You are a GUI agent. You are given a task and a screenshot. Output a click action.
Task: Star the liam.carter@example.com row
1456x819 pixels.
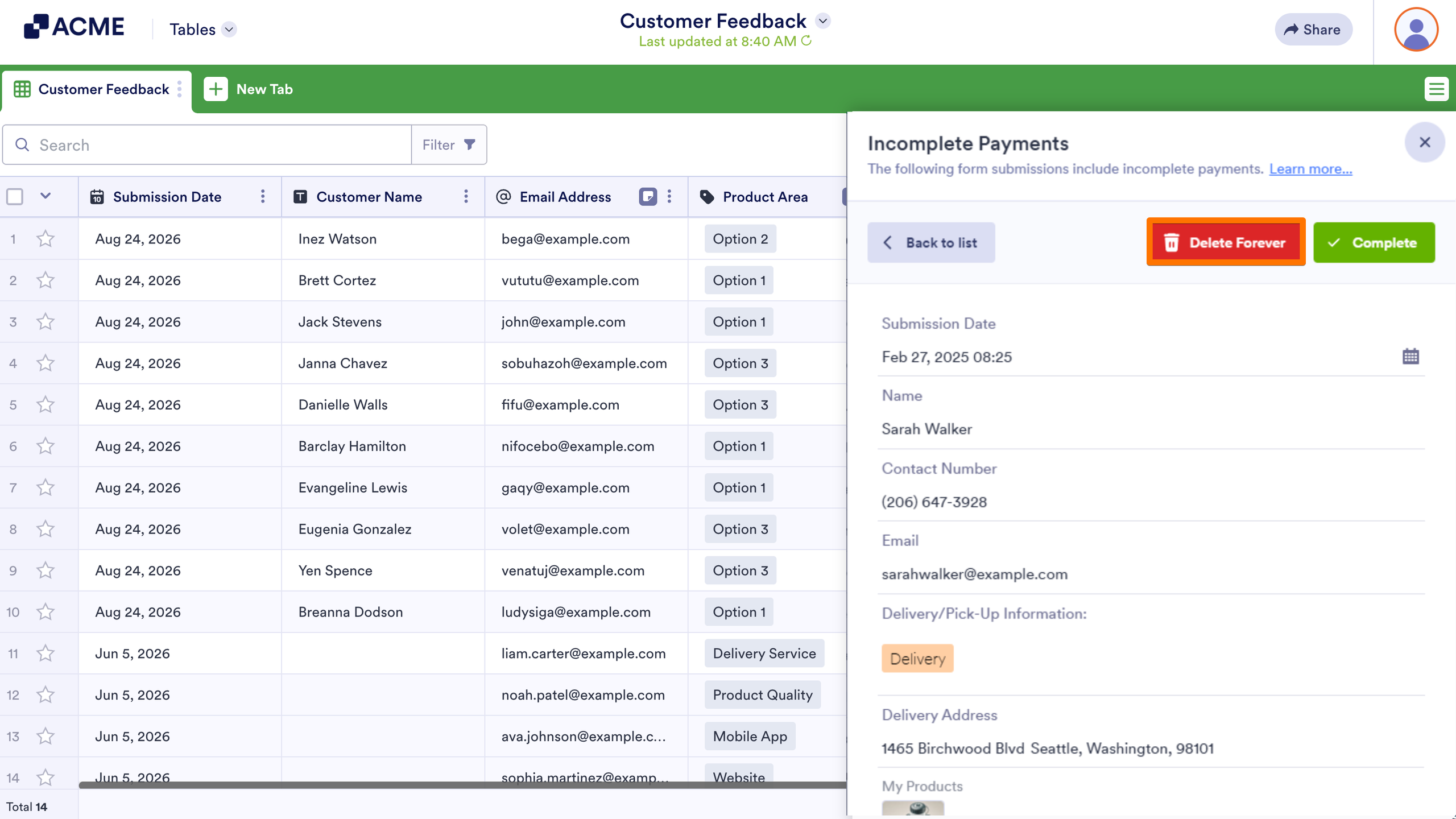coord(45,654)
